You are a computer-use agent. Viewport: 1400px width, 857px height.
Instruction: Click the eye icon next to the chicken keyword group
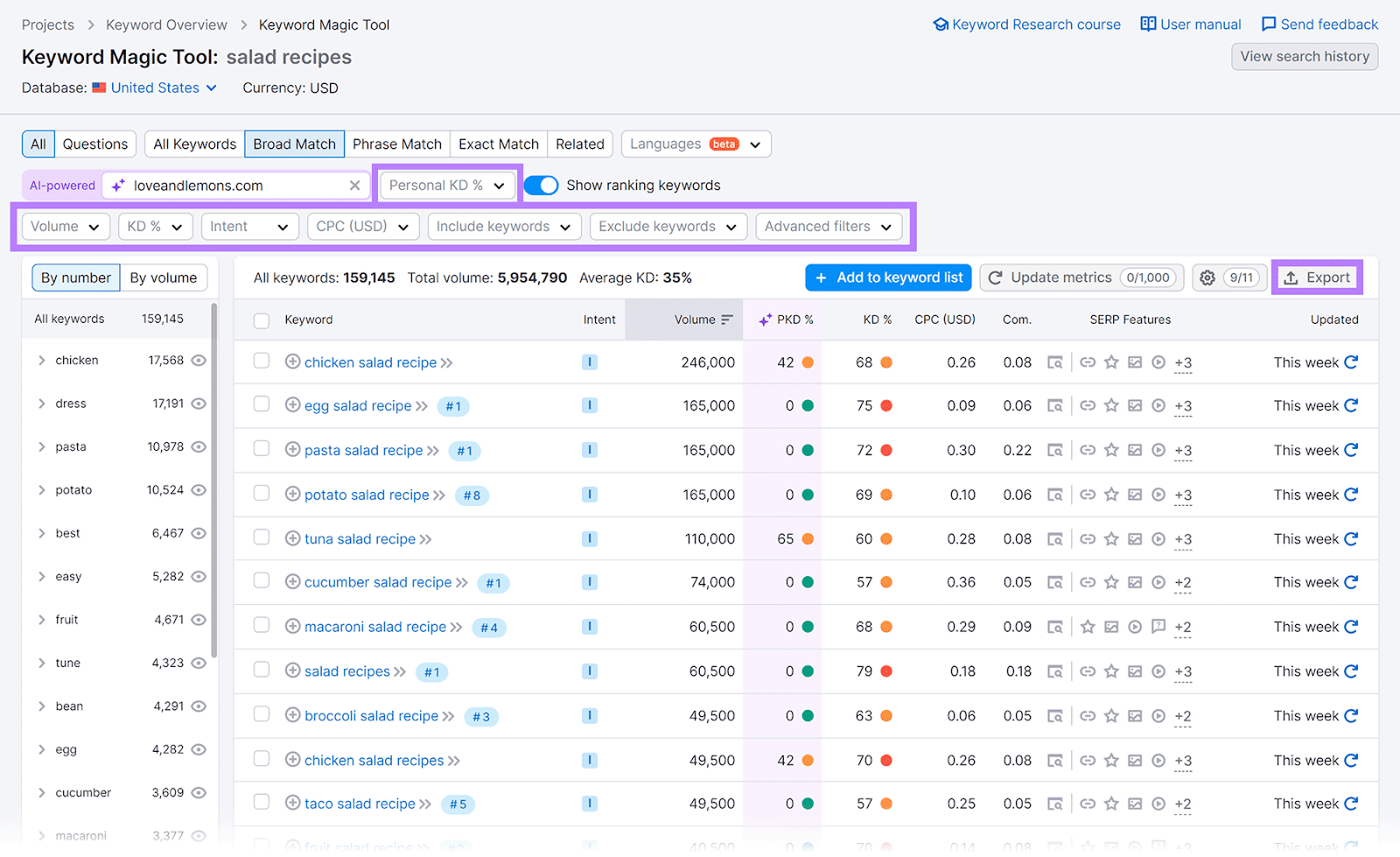pyautogui.click(x=199, y=360)
